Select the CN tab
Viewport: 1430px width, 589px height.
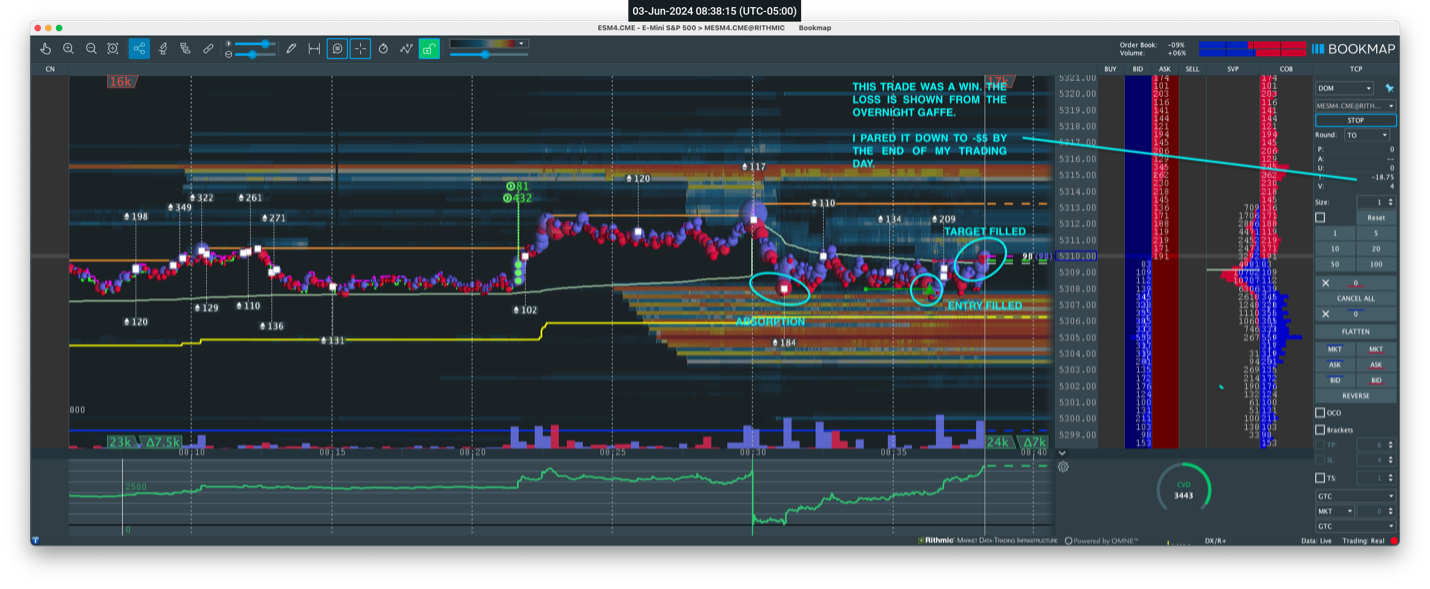coord(48,69)
